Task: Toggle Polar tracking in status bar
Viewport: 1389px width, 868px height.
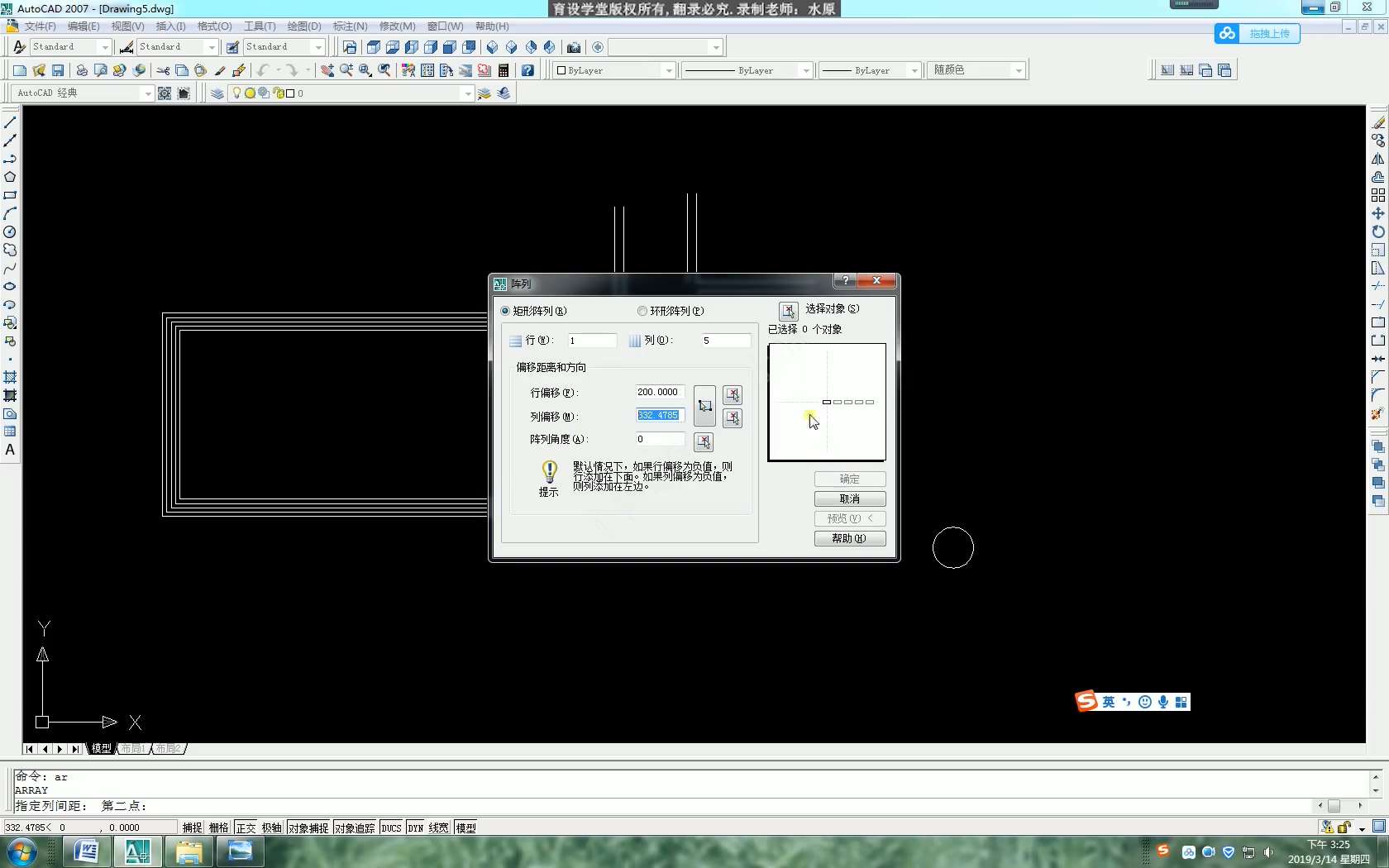Action: coord(272,827)
